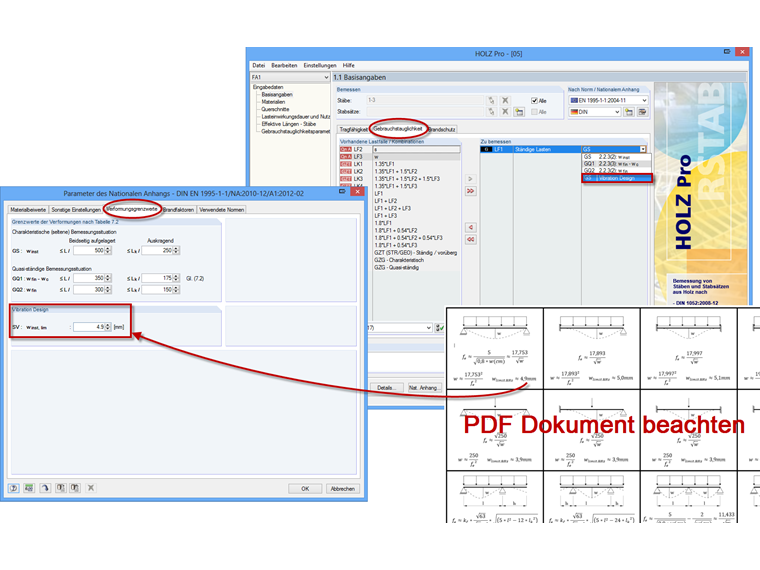Image resolution: width=760 pixels, height=570 pixels.
Task: Click the spinner of the GQ2 Lk/150 field
Action: click(176, 289)
